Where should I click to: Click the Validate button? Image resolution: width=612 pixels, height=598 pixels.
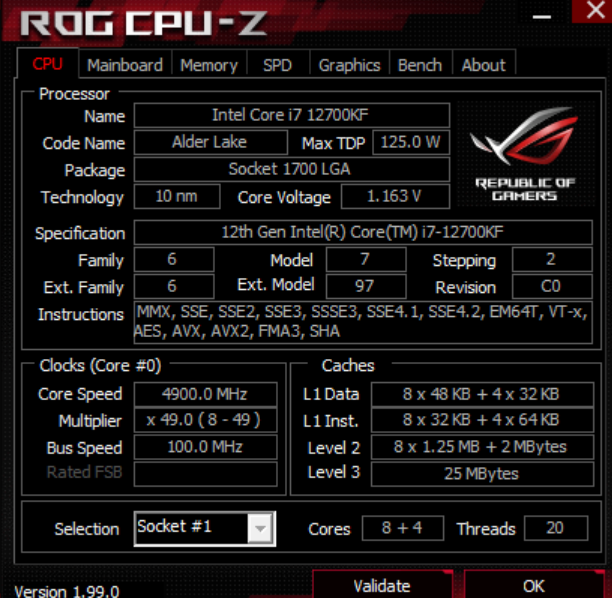coord(382,584)
